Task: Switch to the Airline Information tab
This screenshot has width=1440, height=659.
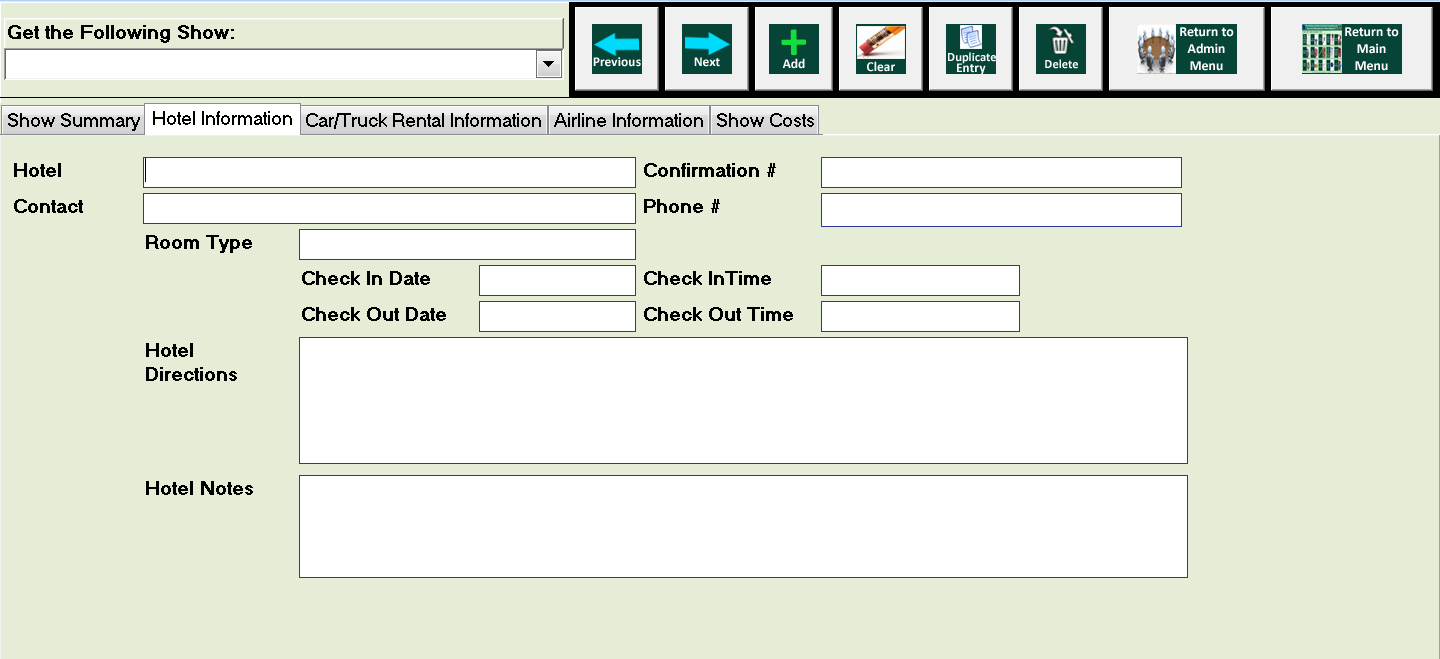Action: coord(629,121)
